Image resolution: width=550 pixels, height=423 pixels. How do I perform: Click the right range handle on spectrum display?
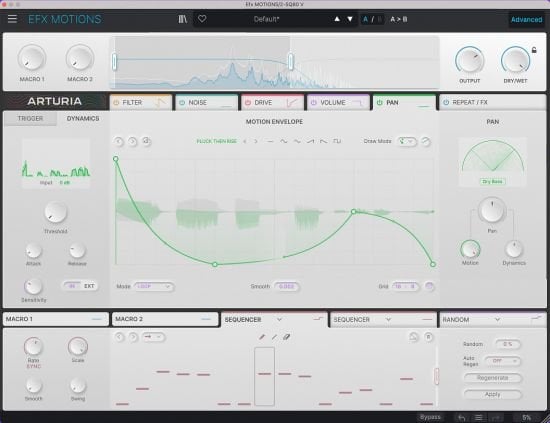pos(291,61)
